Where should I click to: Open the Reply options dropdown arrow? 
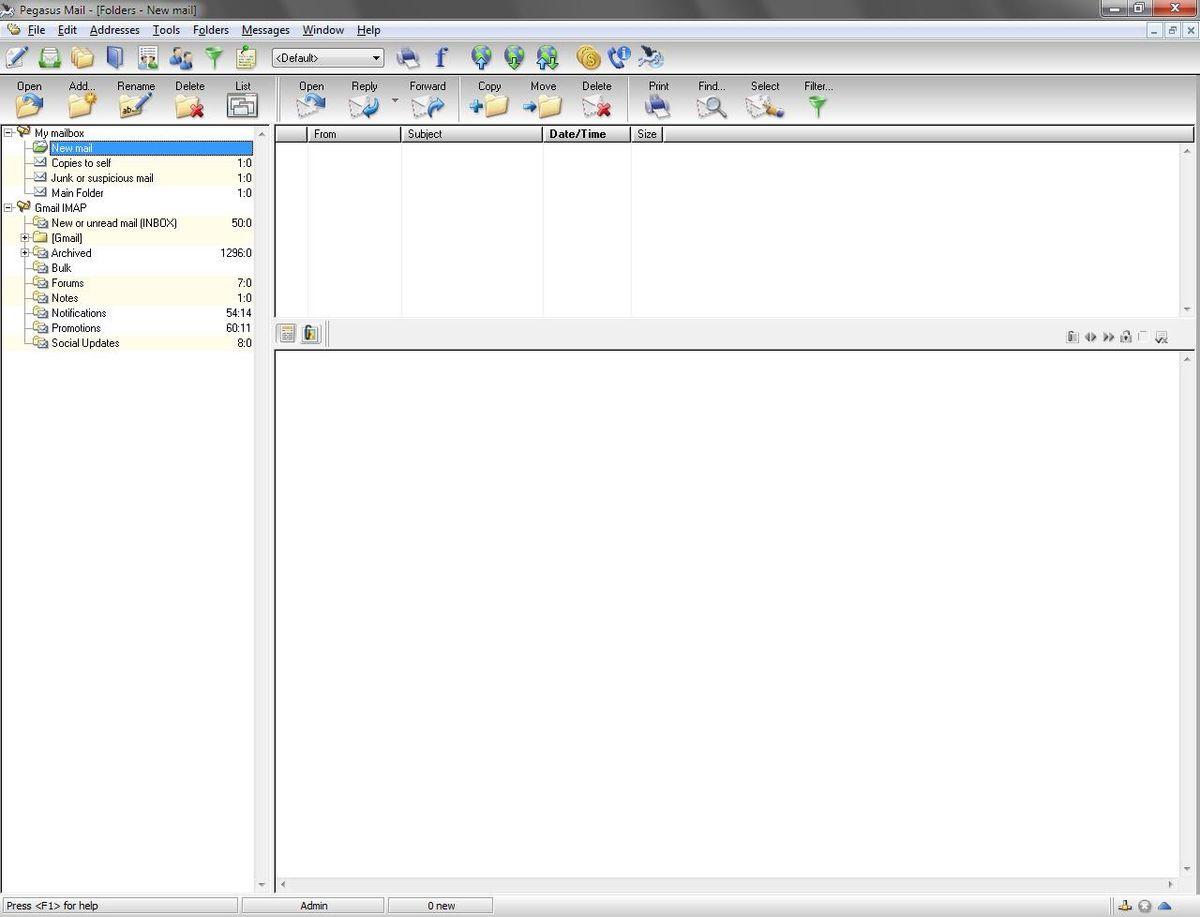click(394, 100)
